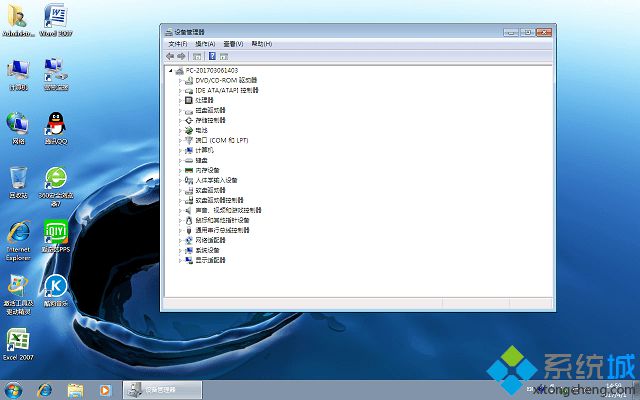Select the Internet Explorer desktop icon

pos(18,240)
